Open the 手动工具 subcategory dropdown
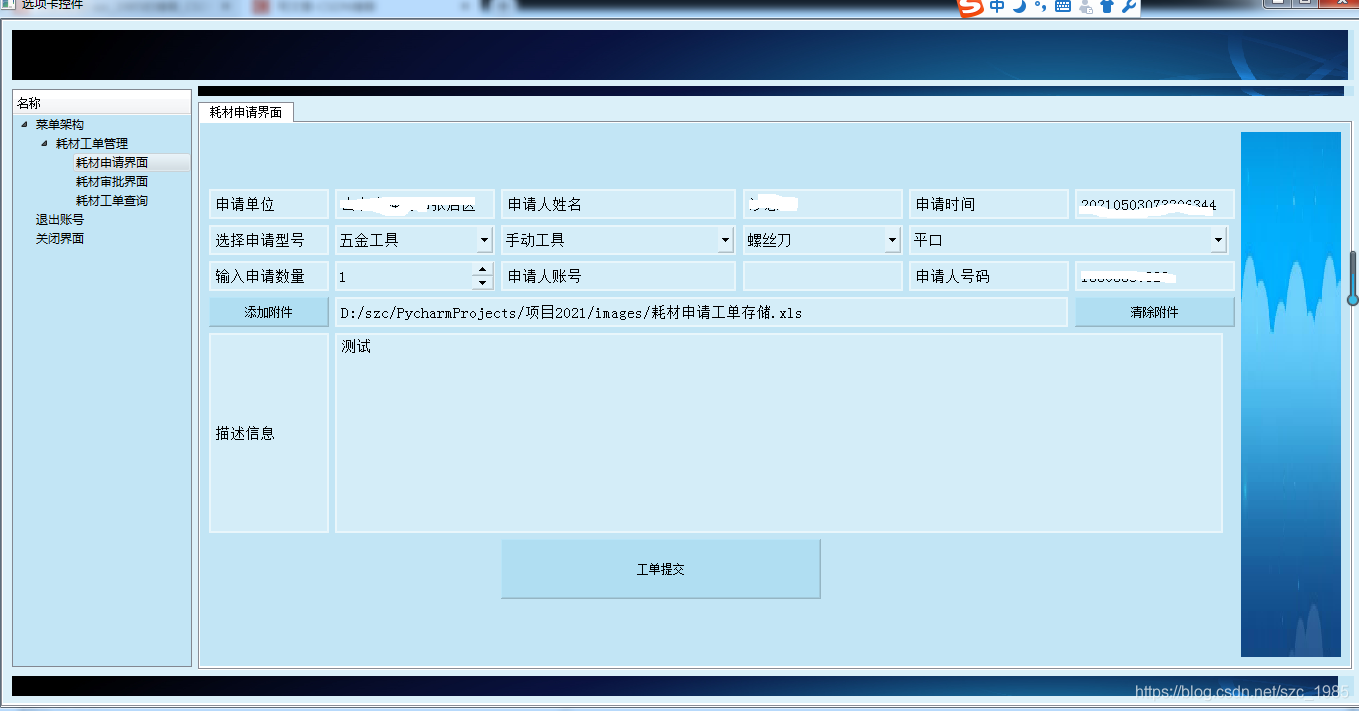 [618, 240]
